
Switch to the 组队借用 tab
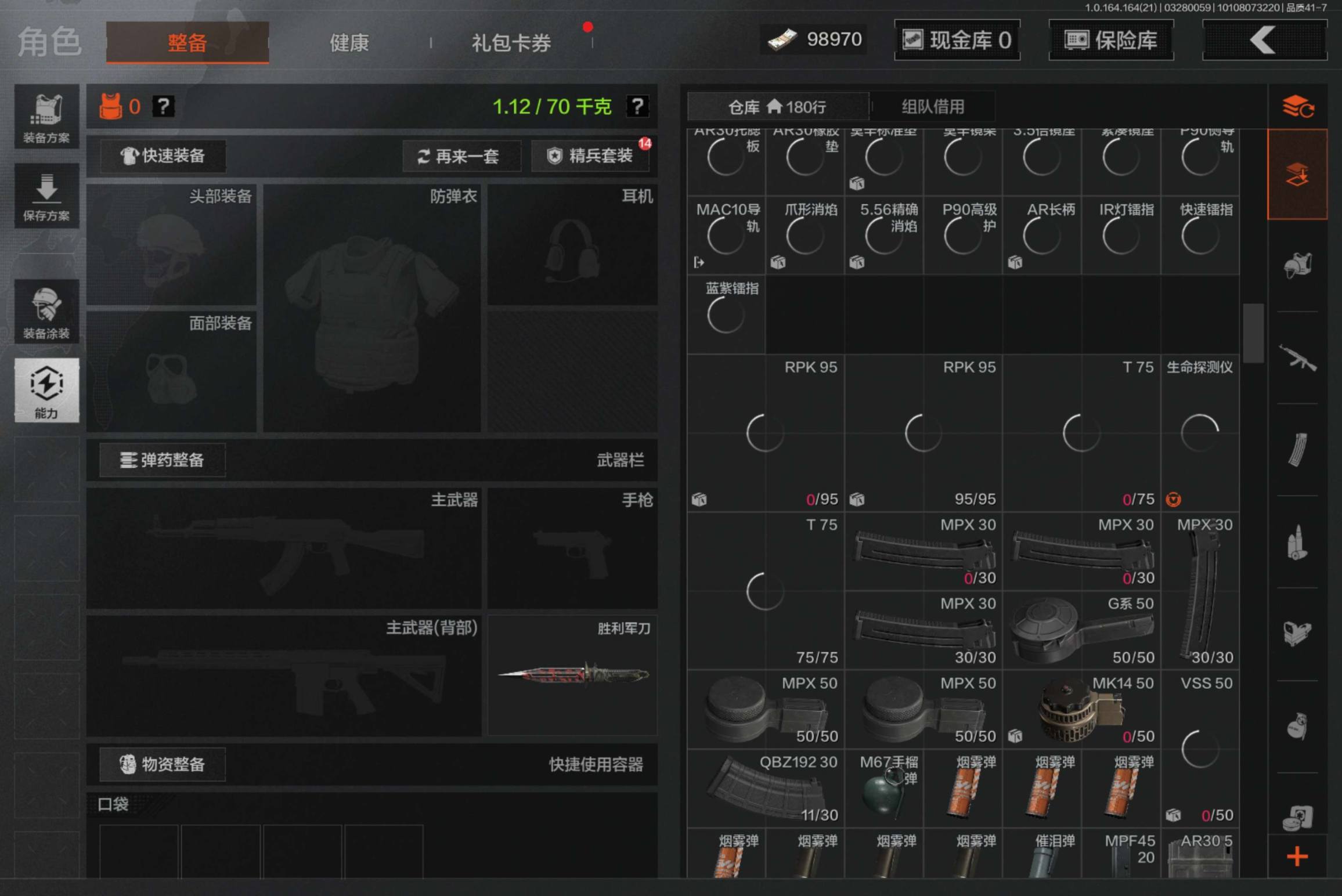point(933,107)
